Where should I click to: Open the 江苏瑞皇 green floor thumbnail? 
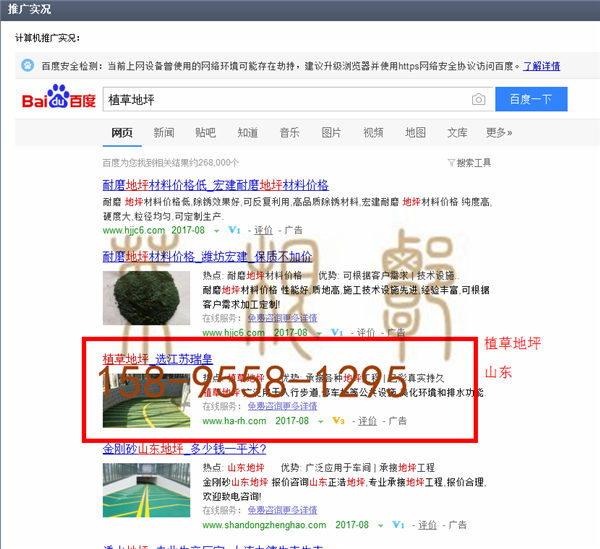pyautogui.click(x=147, y=400)
